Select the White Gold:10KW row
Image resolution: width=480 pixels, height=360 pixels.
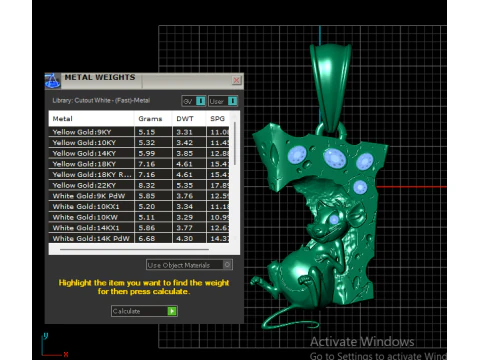(x=139, y=217)
